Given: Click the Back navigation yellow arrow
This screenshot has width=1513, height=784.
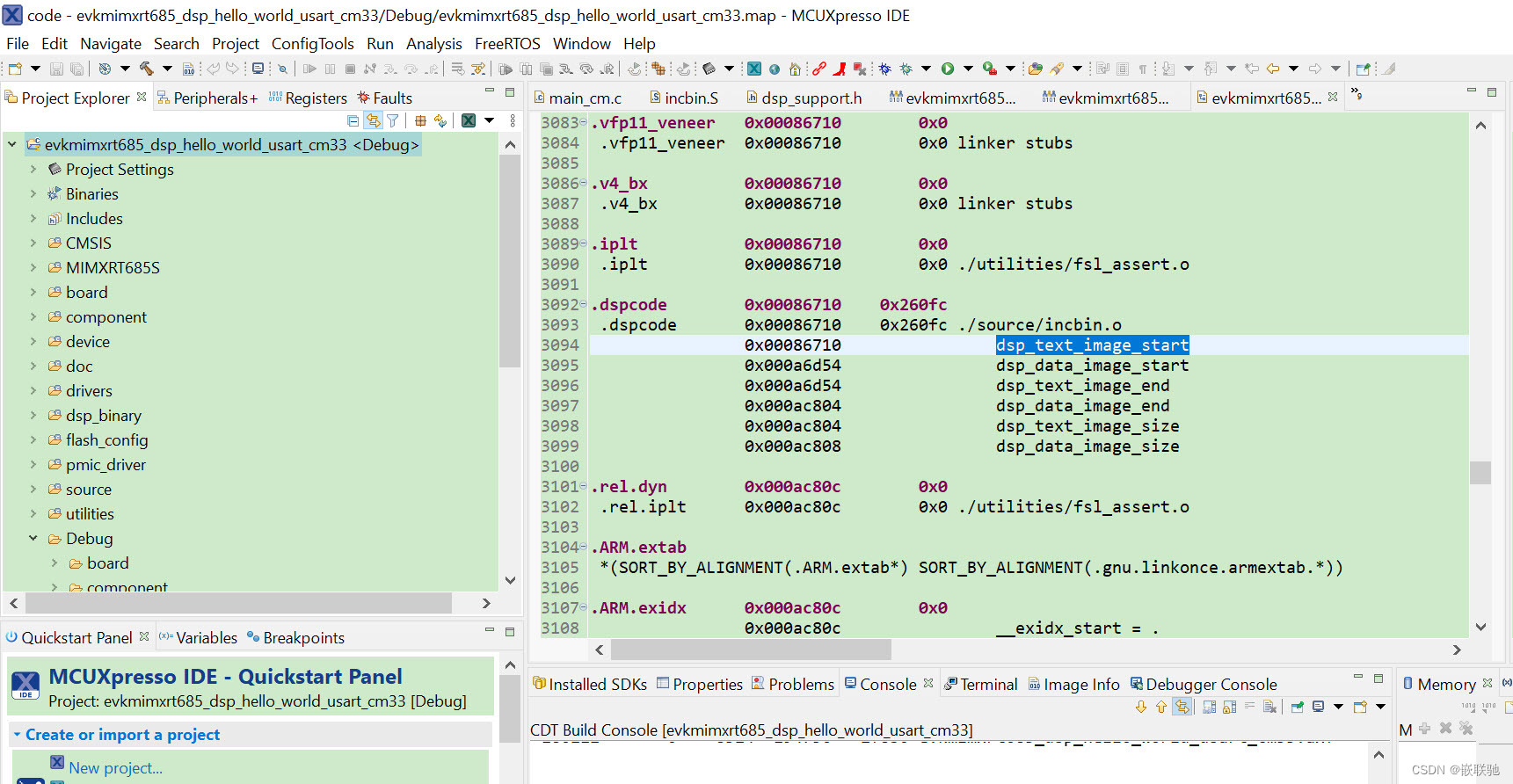Looking at the screenshot, I should [x=1272, y=69].
